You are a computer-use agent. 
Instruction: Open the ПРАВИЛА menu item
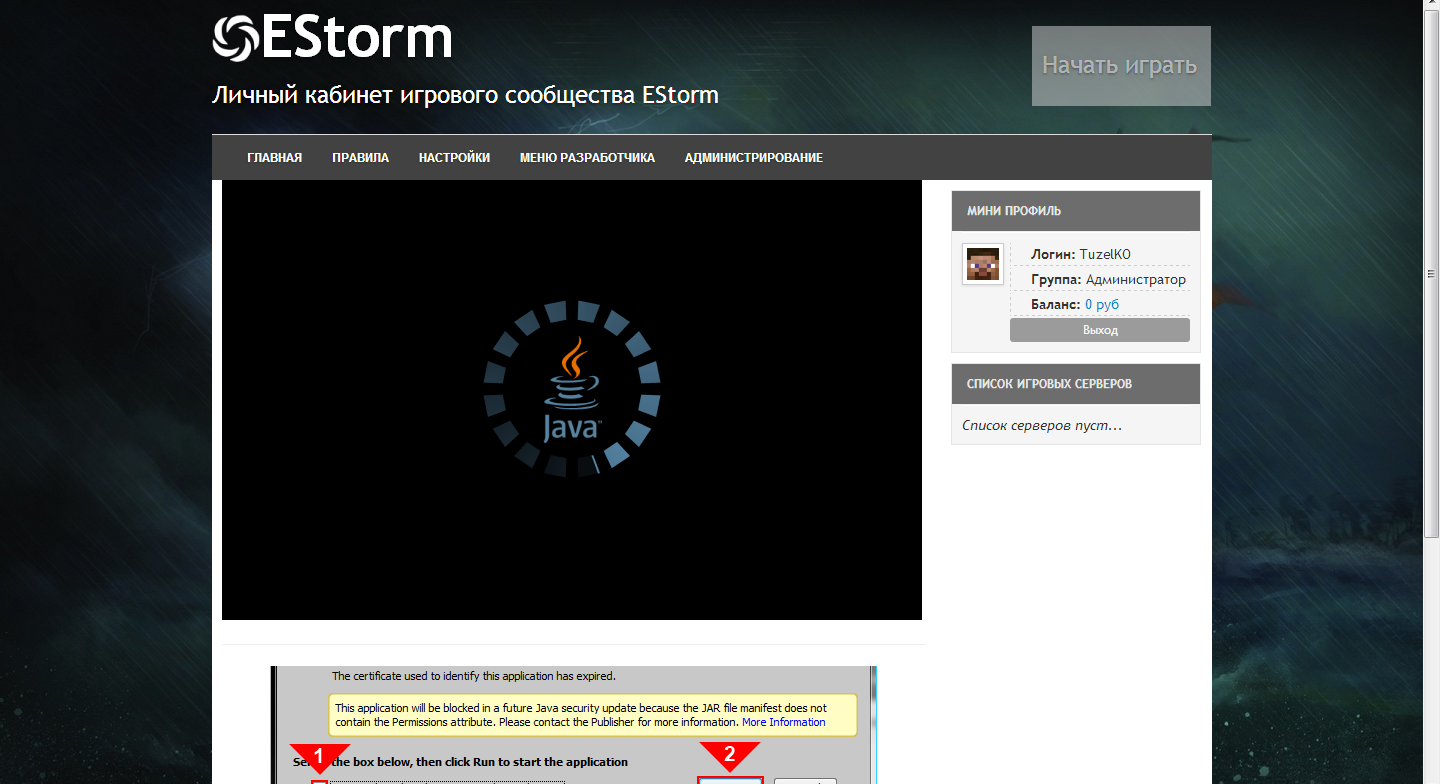[x=360, y=158]
